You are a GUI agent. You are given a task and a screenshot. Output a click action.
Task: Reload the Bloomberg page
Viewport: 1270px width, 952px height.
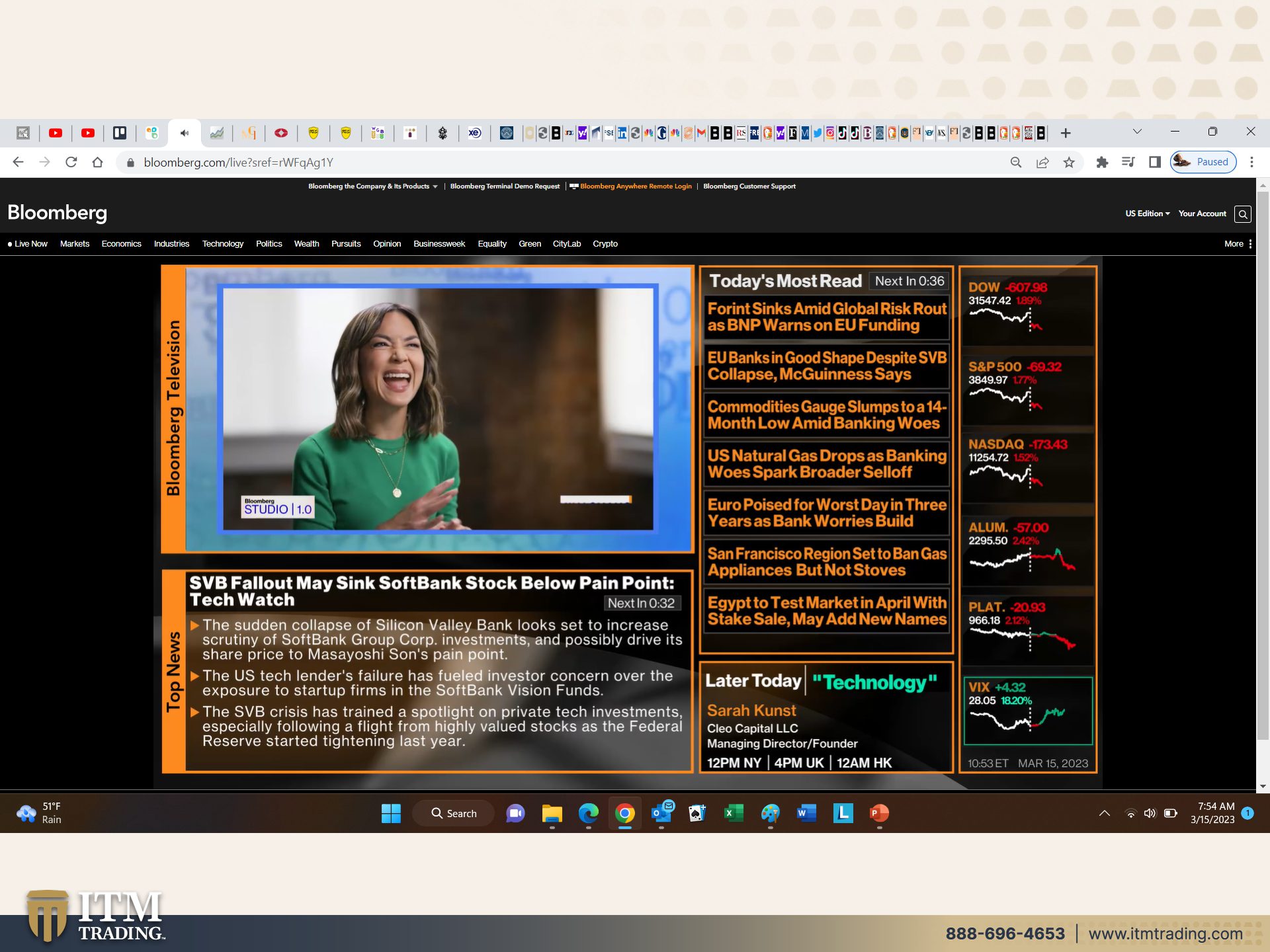(71, 162)
